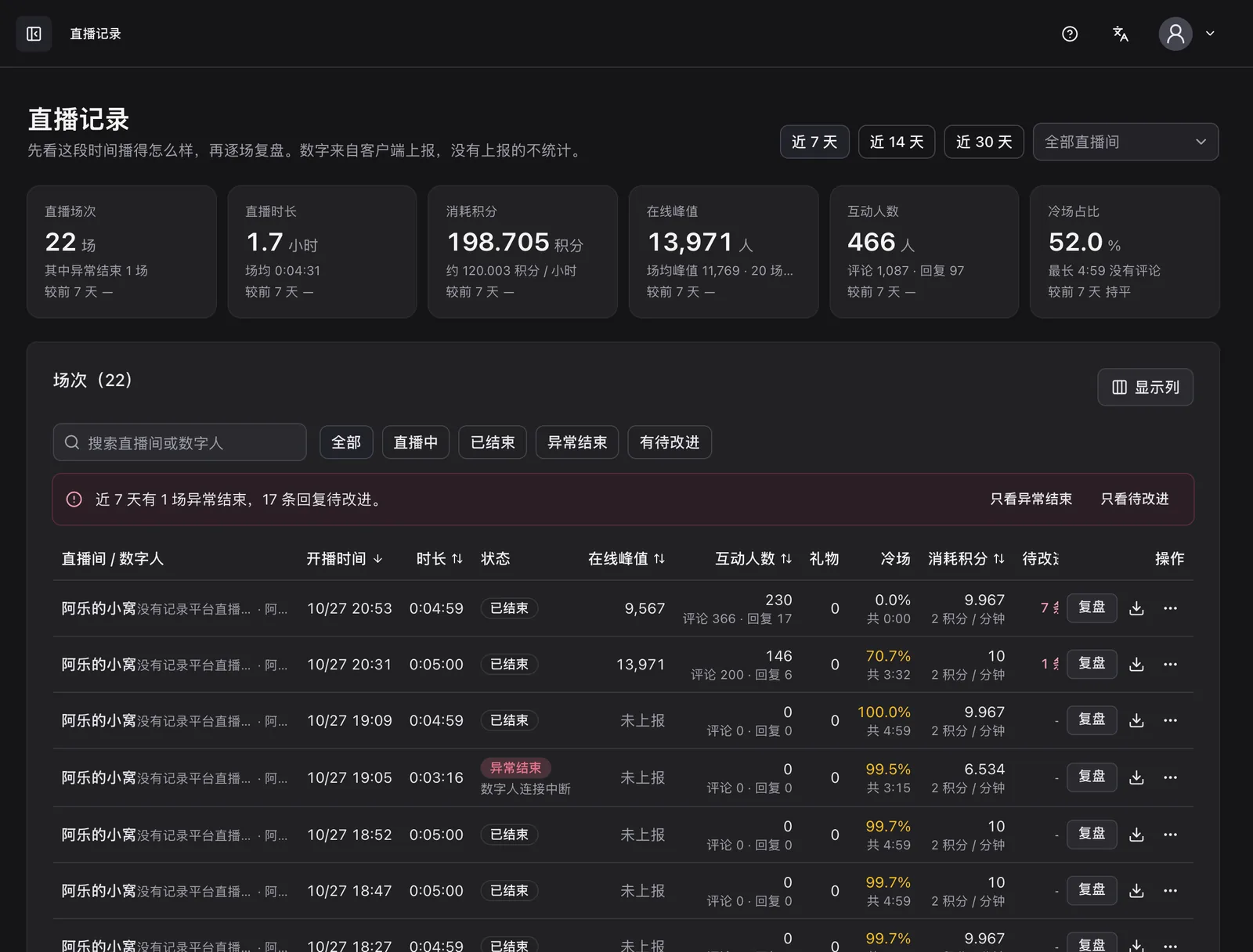Image resolution: width=1253 pixels, height=952 pixels.
Task: Click 复盘 for the 10/27 19:05 session
Action: (x=1092, y=777)
